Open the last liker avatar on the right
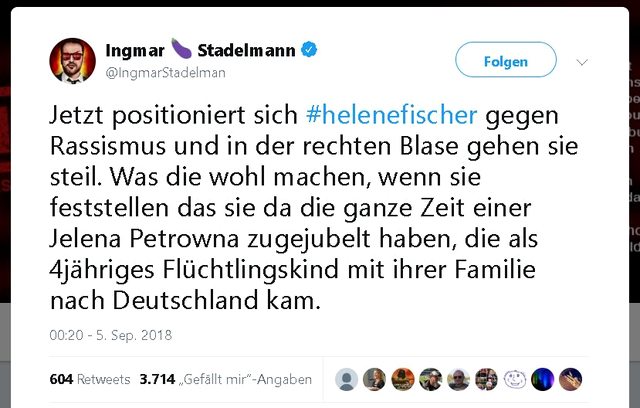 point(571,379)
